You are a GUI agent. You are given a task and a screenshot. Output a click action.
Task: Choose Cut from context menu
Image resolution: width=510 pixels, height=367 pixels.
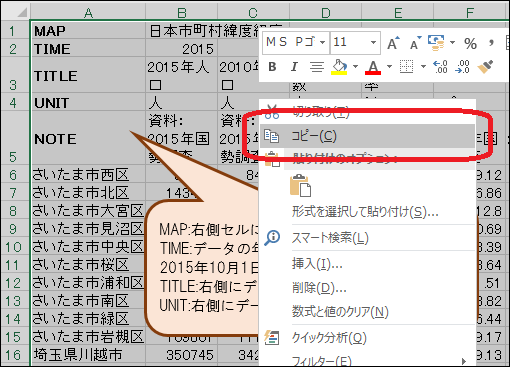point(367,112)
